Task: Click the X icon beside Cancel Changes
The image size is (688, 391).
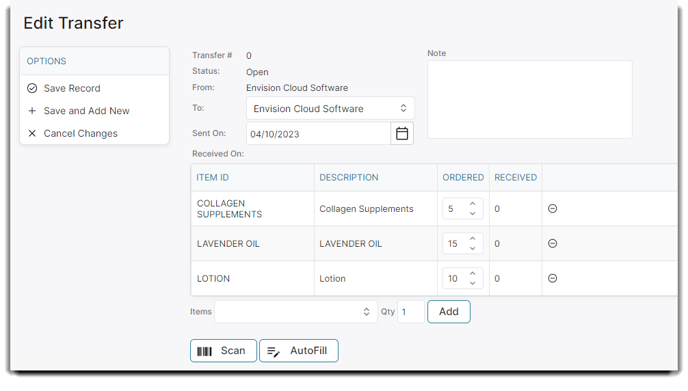Action: (32, 133)
